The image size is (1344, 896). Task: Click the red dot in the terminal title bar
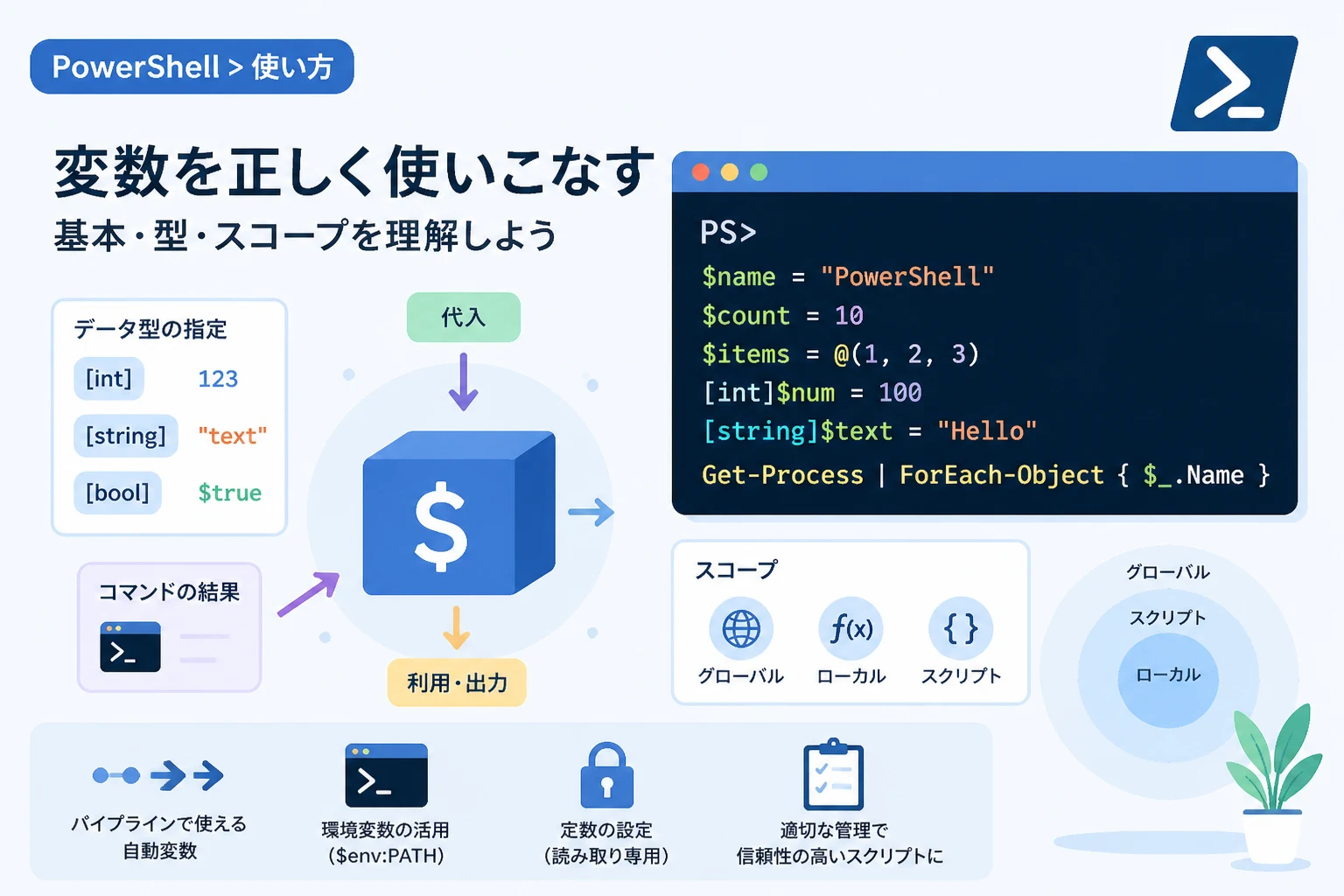701,171
